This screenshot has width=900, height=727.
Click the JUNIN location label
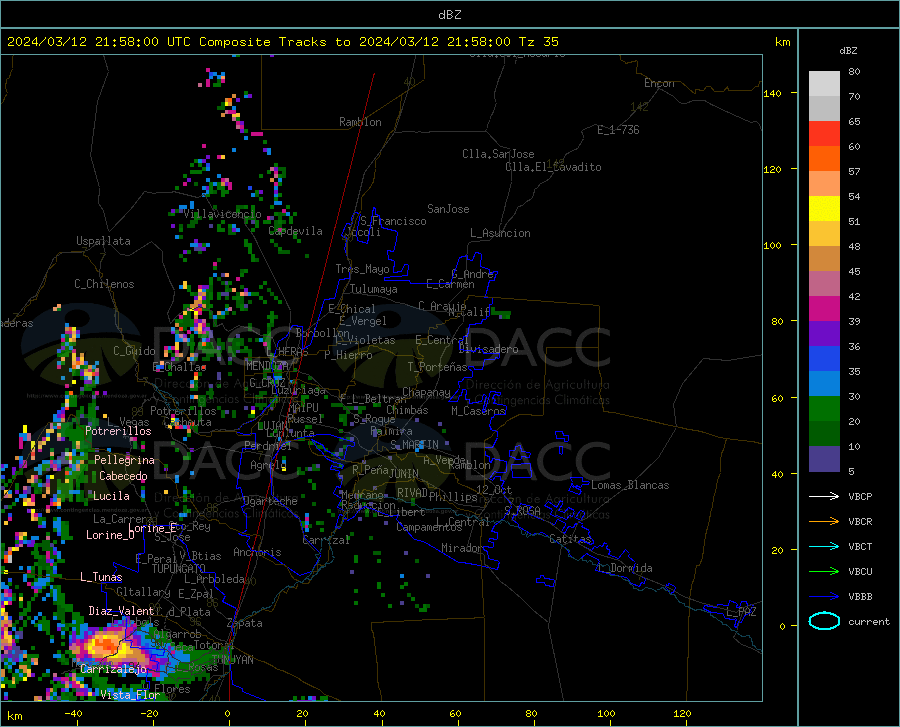point(404,474)
